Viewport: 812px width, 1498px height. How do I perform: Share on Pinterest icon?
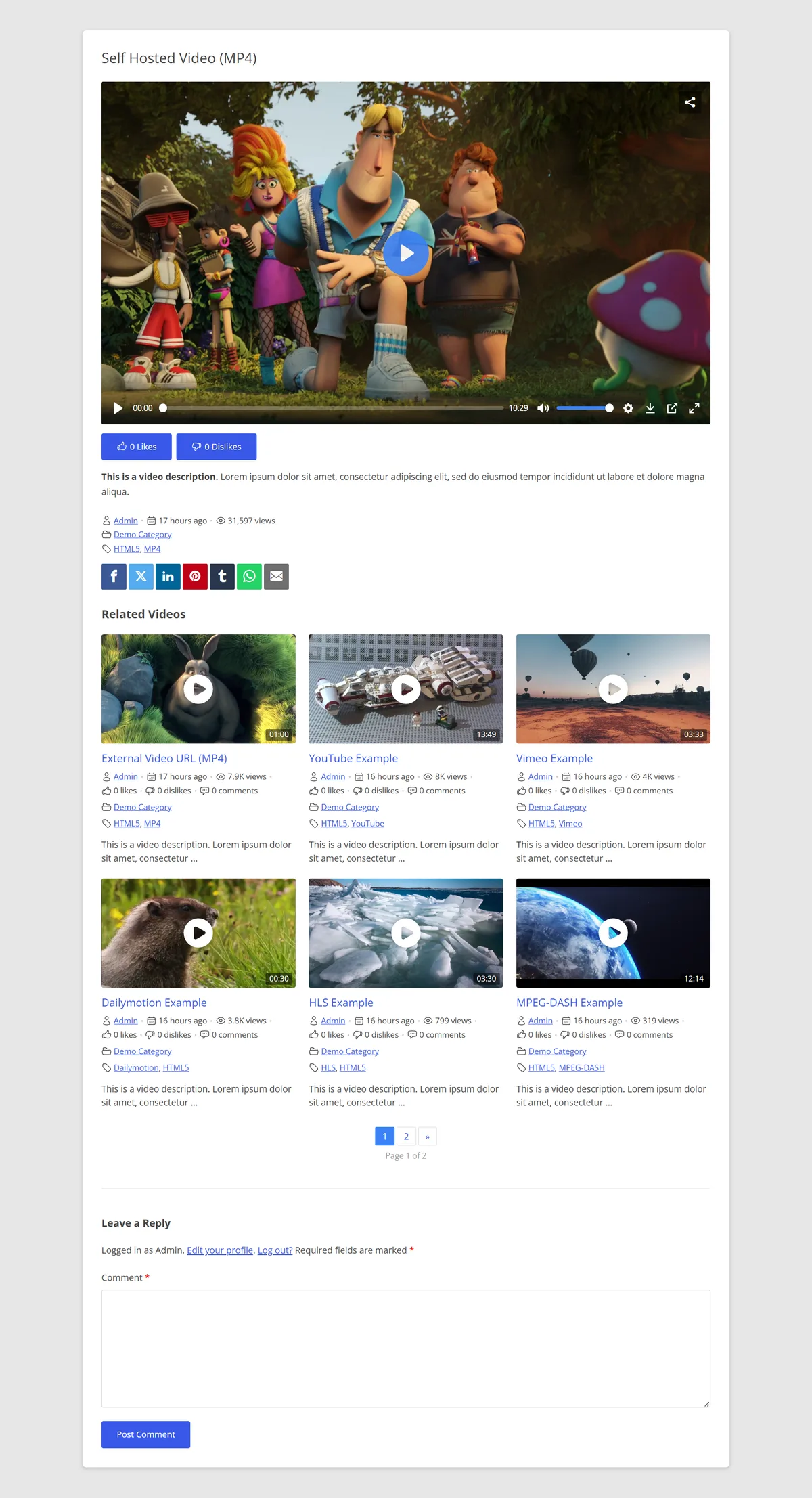pos(195,576)
